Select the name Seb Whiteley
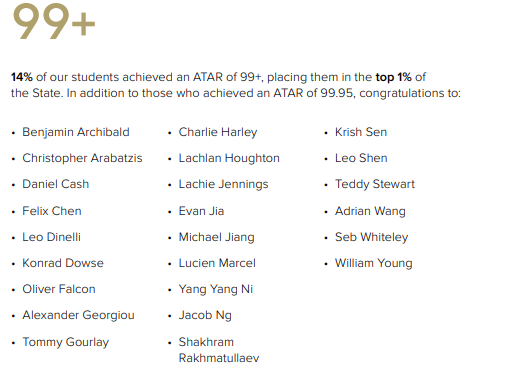 [371, 237]
